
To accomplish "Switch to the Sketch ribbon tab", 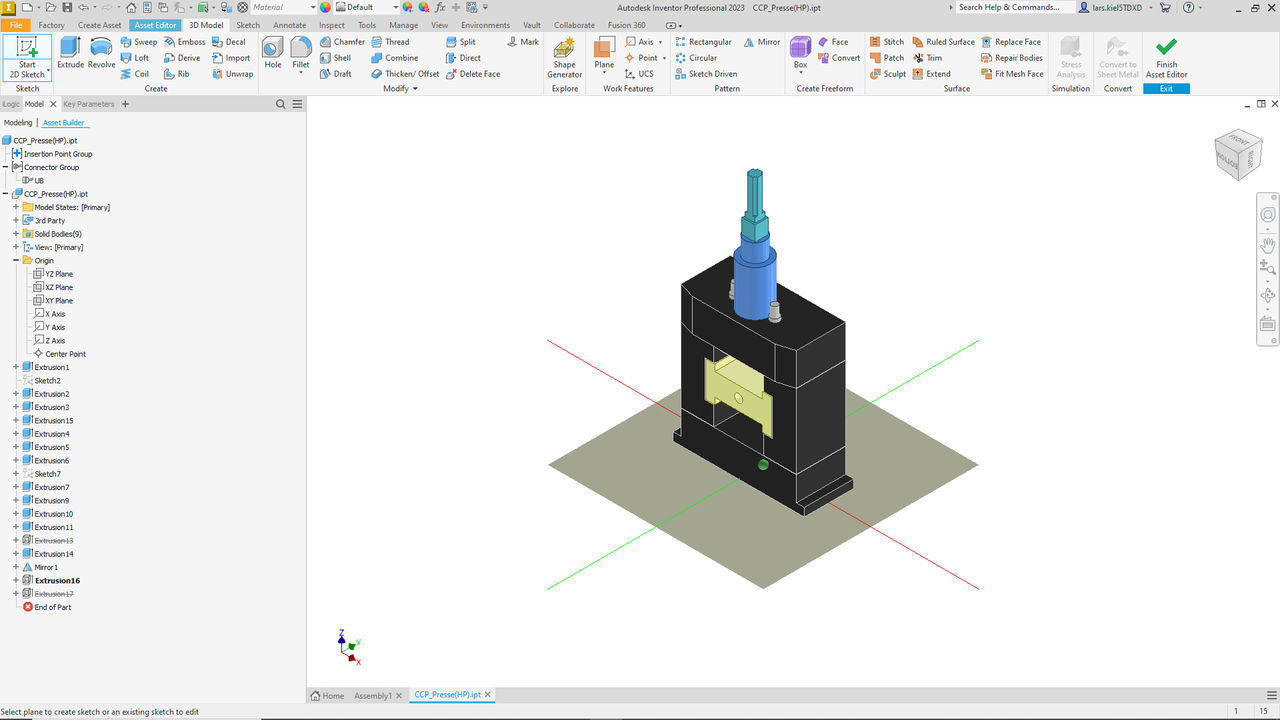I will coord(248,25).
